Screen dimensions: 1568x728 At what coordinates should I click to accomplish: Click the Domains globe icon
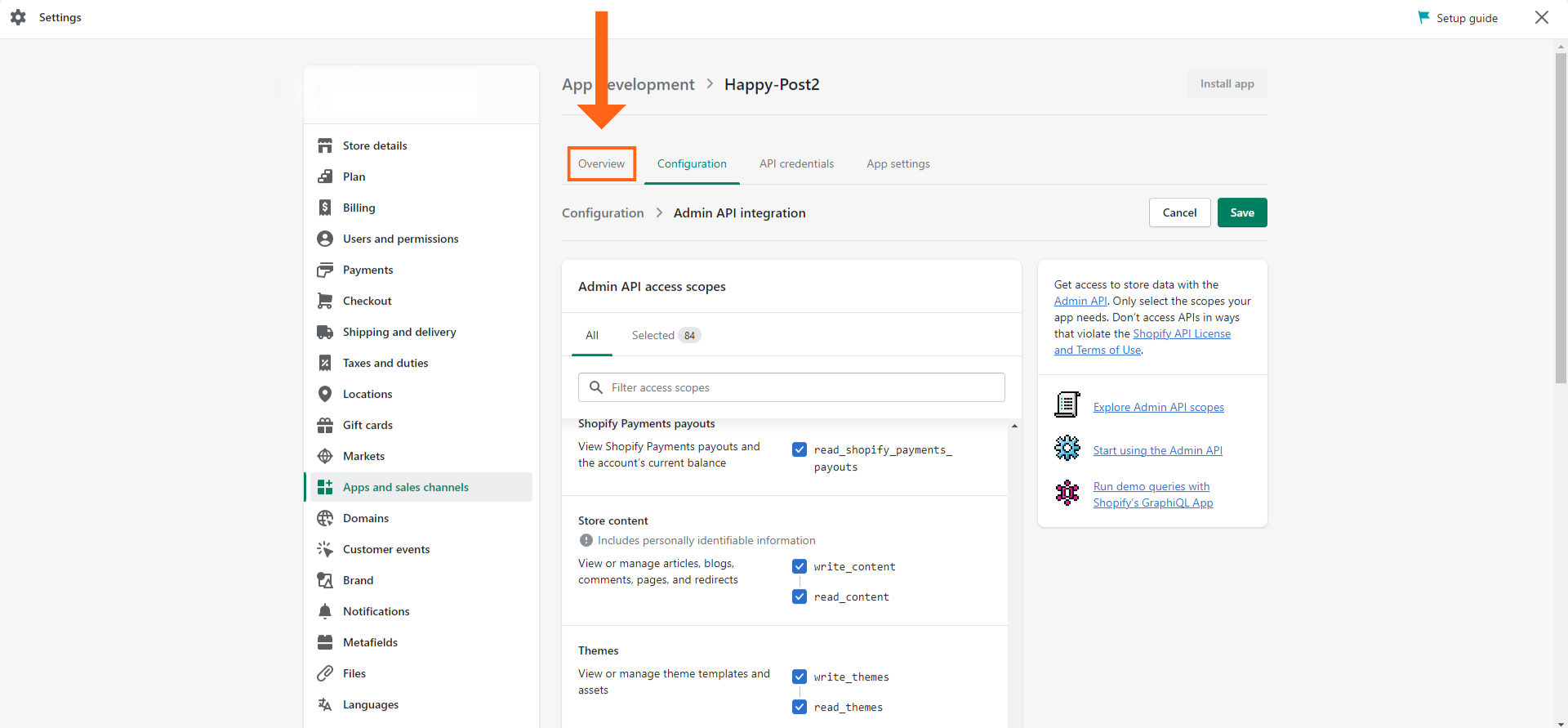[x=325, y=518]
